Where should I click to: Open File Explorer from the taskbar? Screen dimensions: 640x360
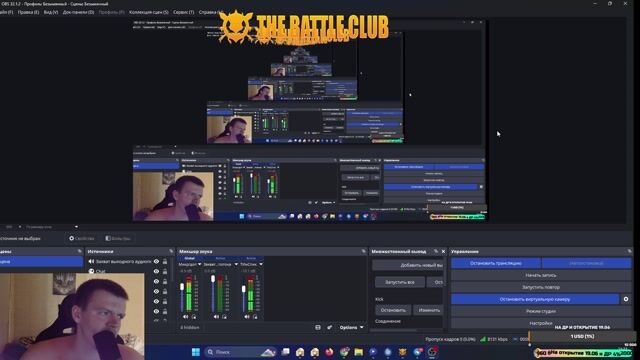tap(358, 352)
